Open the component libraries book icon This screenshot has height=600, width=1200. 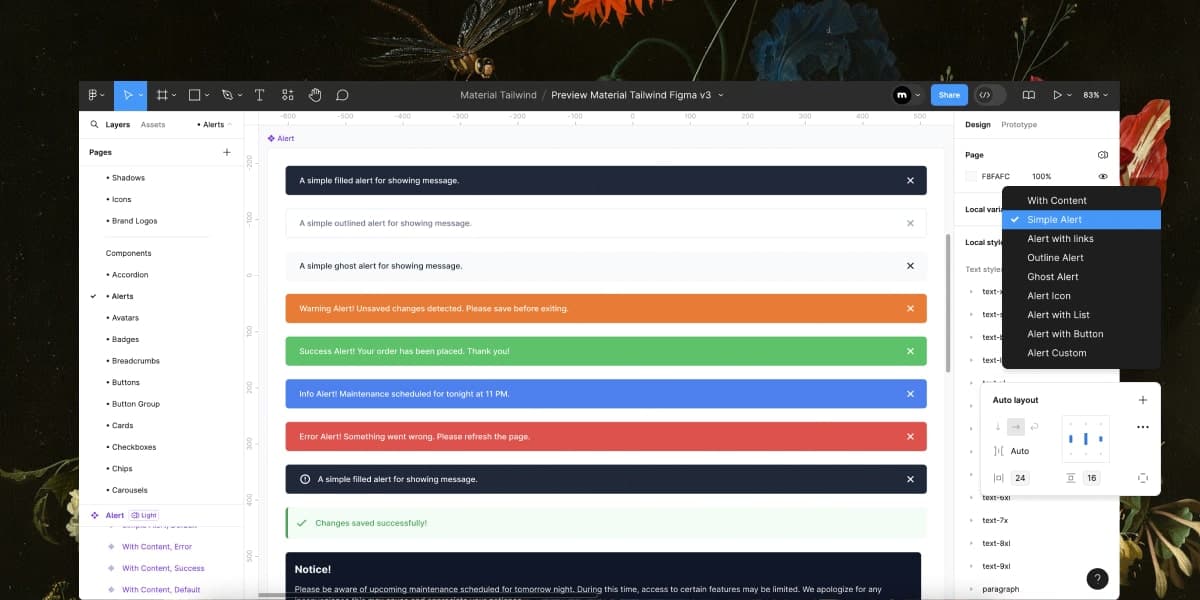pos(1028,94)
